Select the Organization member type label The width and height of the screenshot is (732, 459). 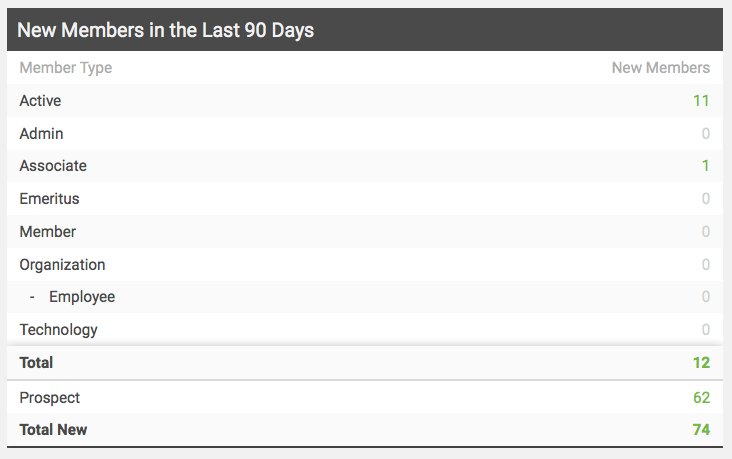[62, 265]
